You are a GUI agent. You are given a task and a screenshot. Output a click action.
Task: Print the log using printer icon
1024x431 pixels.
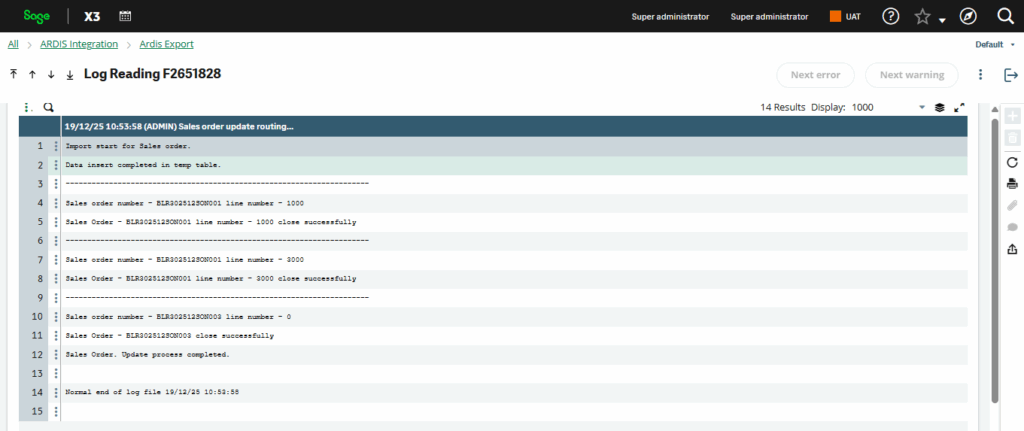[x=1011, y=184]
